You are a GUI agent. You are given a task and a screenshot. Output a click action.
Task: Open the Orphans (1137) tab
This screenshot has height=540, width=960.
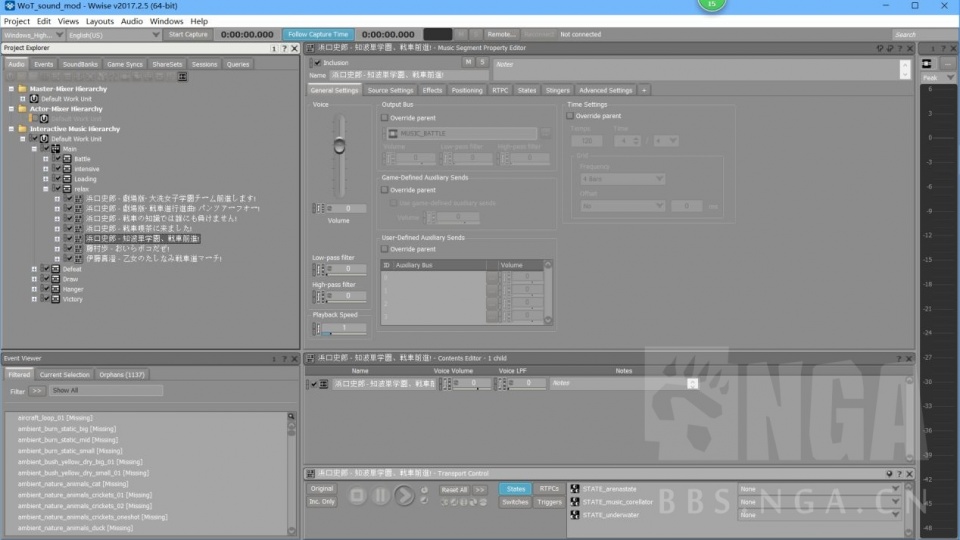pyautogui.click(x=122, y=375)
